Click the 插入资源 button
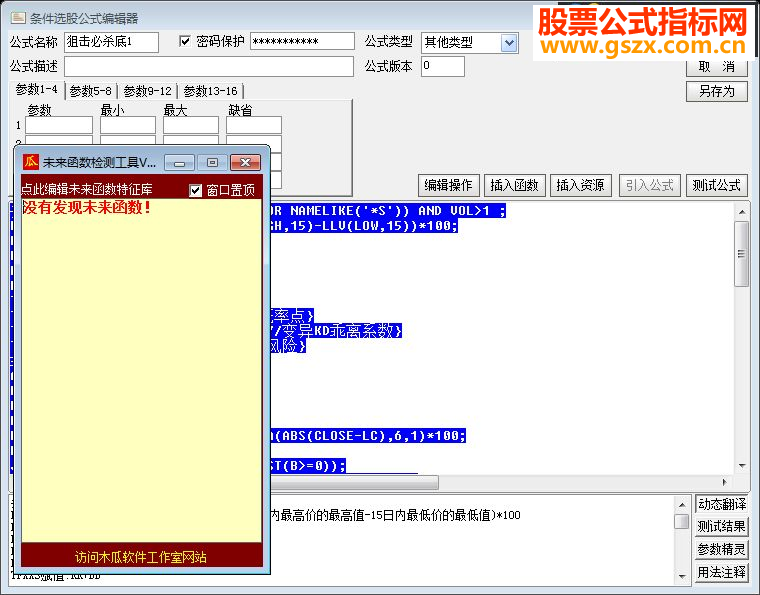 tap(581, 185)
